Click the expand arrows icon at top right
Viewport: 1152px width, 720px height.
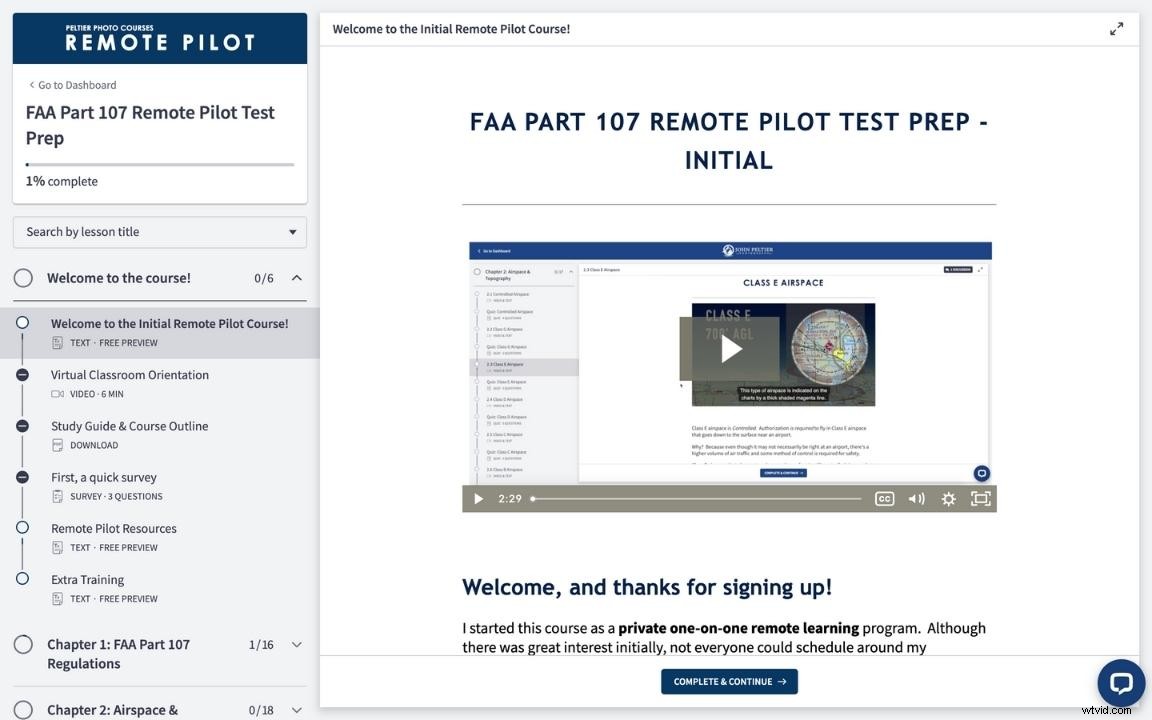click(1116, 28)
